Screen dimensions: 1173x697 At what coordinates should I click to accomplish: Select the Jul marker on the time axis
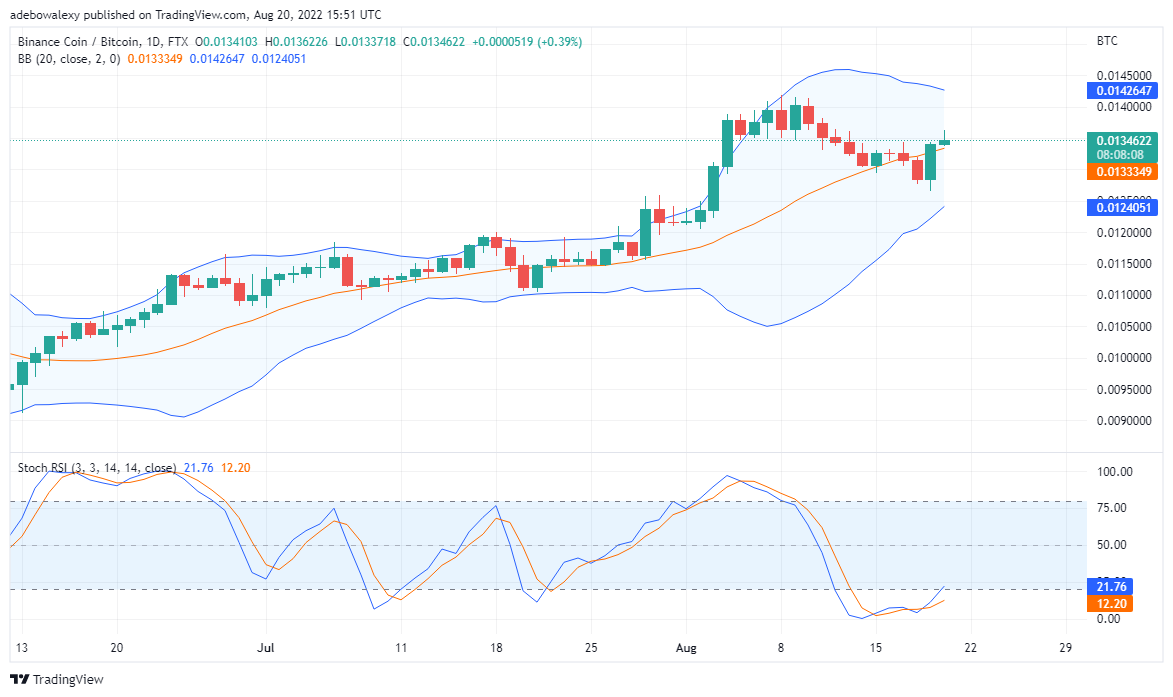click(266, 648)
